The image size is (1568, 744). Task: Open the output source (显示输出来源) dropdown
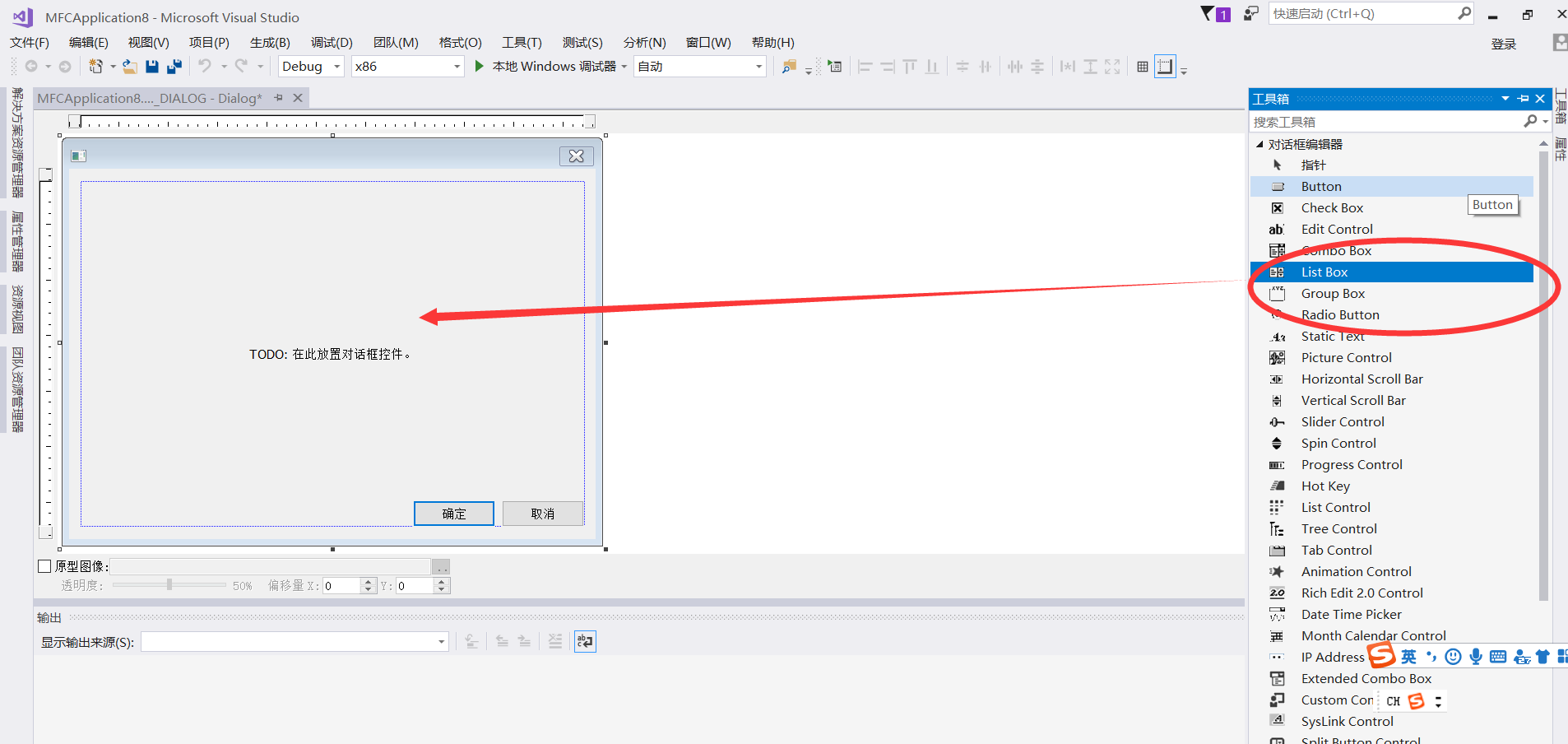pyautogui.click(x=295, y=642)
